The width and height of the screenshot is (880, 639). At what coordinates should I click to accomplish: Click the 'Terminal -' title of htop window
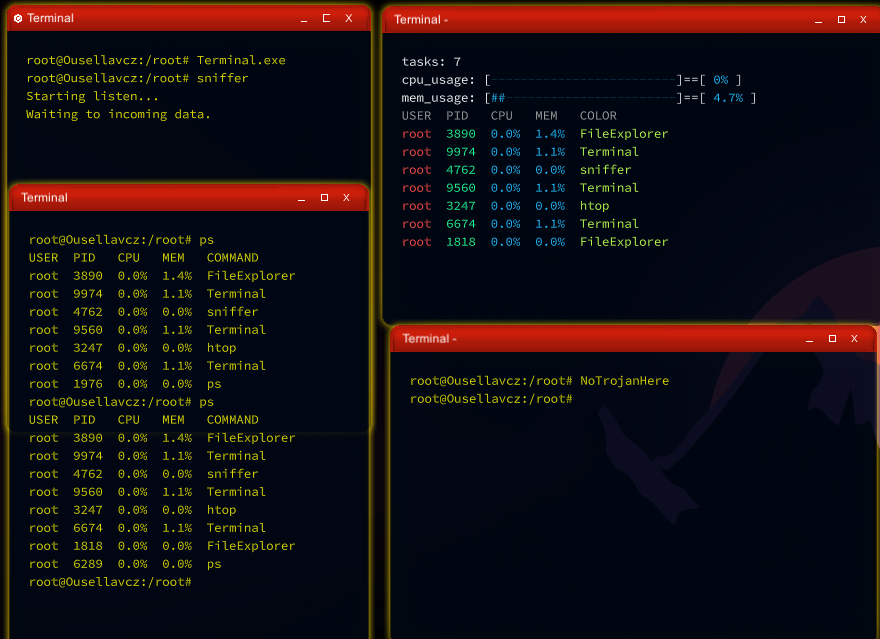(x=421, y=20)
